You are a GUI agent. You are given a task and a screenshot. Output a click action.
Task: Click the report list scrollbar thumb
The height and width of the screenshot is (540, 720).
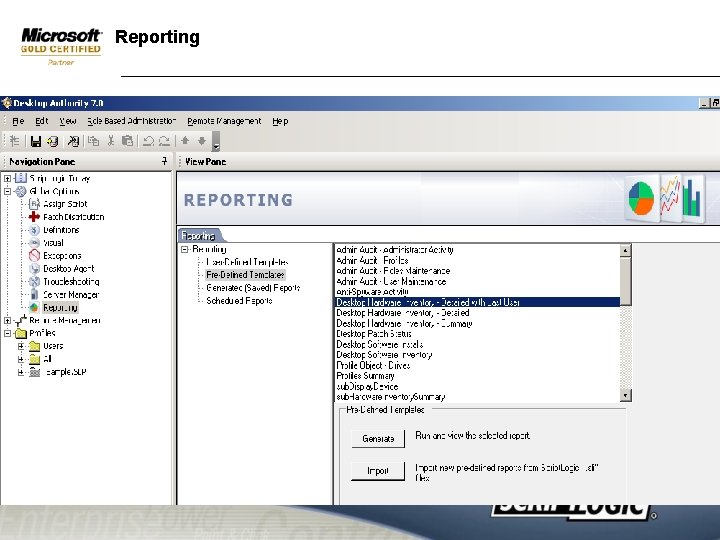(x=625, y=280)
